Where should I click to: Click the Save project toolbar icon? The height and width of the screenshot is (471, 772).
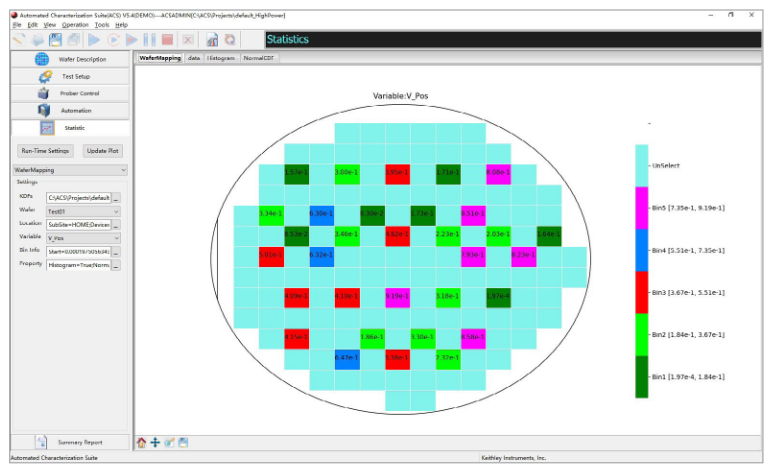[57, 39]
